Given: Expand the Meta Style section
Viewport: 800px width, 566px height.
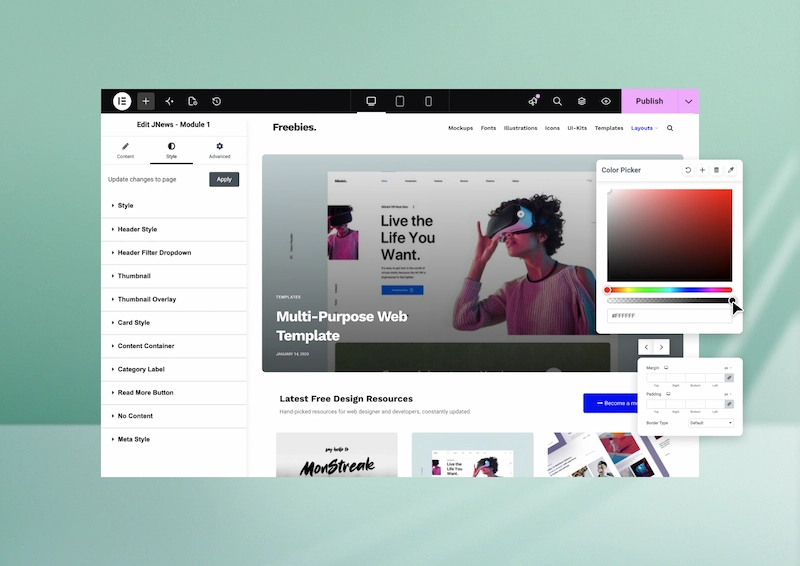Looking at the screenshot, I should pyautogui.click(x=174, y=439).
